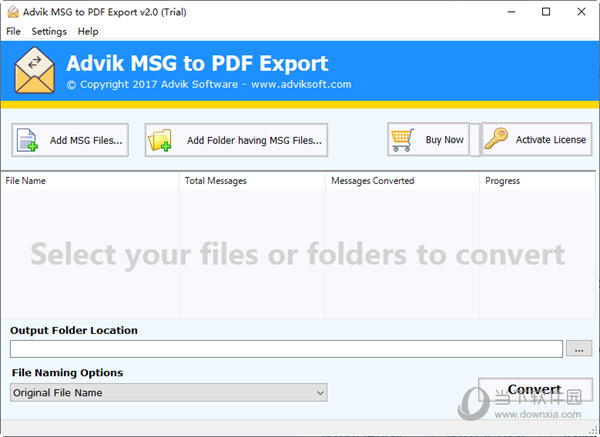The image size is (600, 437).
Task: Click the folder-plus icon on Add Folder button
Action: click(x=160, y=140)
